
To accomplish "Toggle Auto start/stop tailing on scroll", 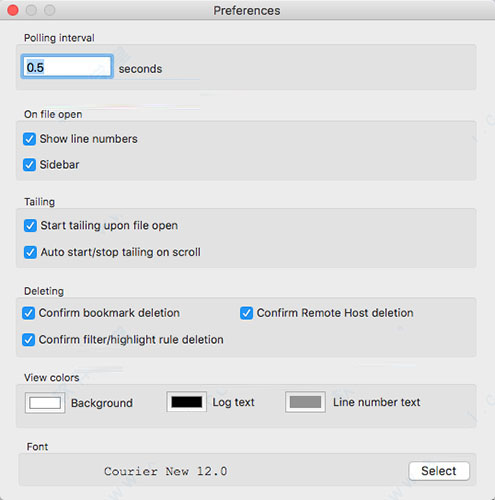I will tap(30, 252).
